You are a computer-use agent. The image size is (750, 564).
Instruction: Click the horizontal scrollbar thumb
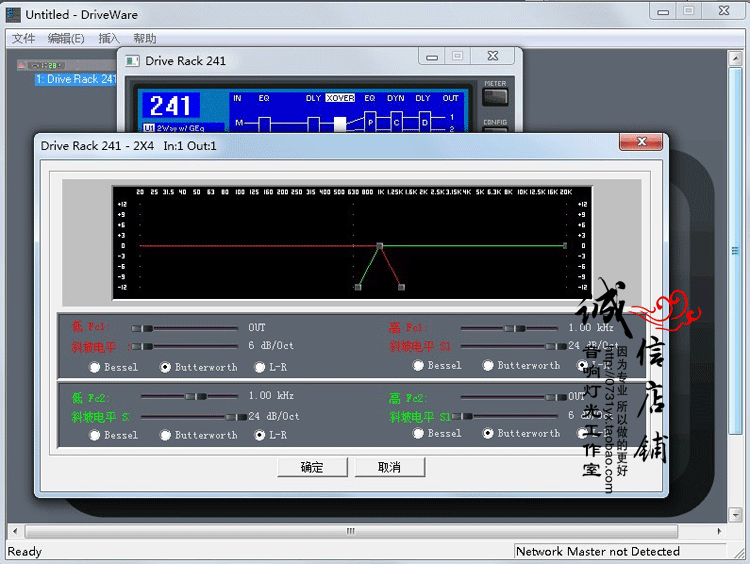click(351, 531)
